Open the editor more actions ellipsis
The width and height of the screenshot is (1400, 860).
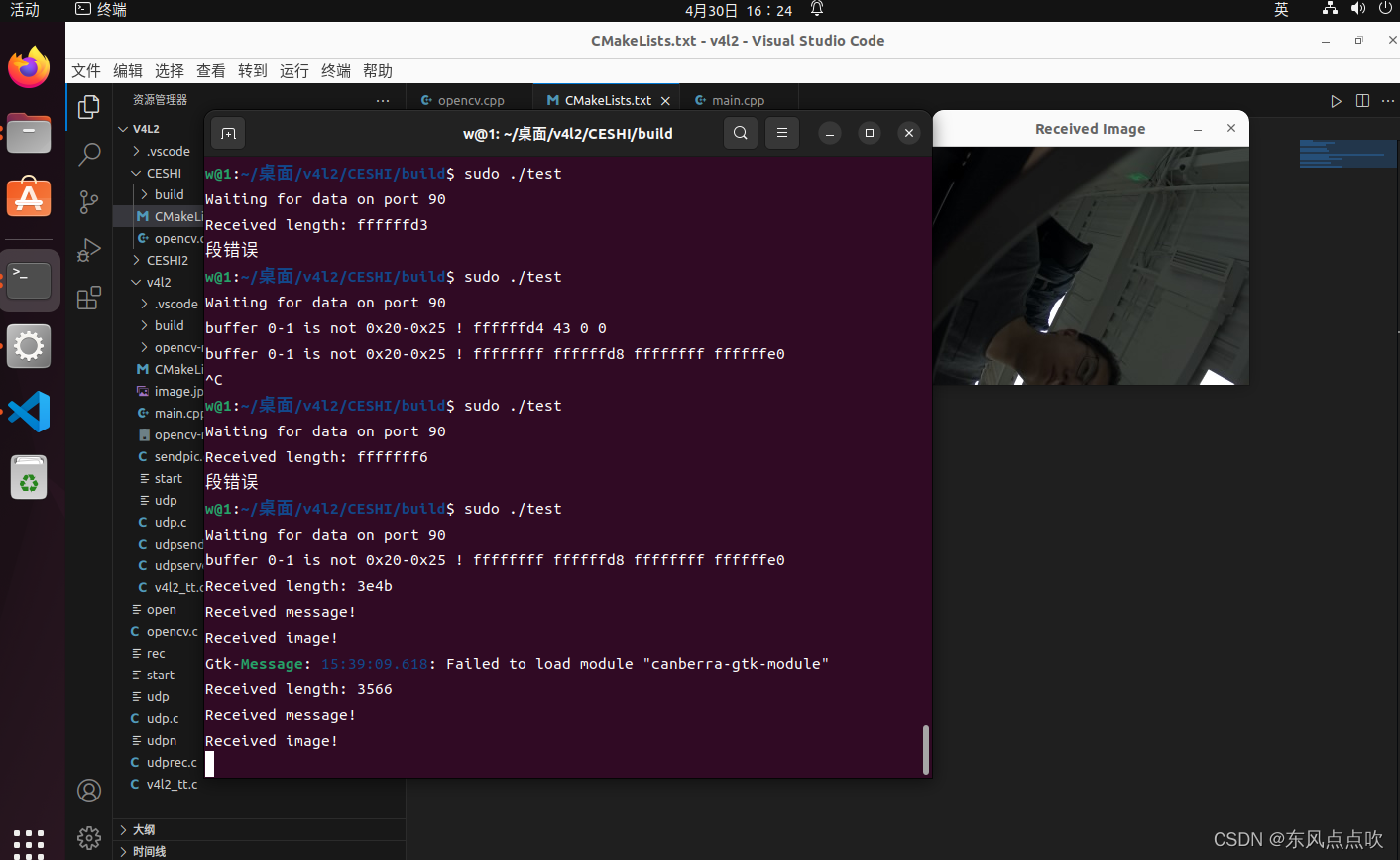pyautogui.click(x=1388, y=100)
